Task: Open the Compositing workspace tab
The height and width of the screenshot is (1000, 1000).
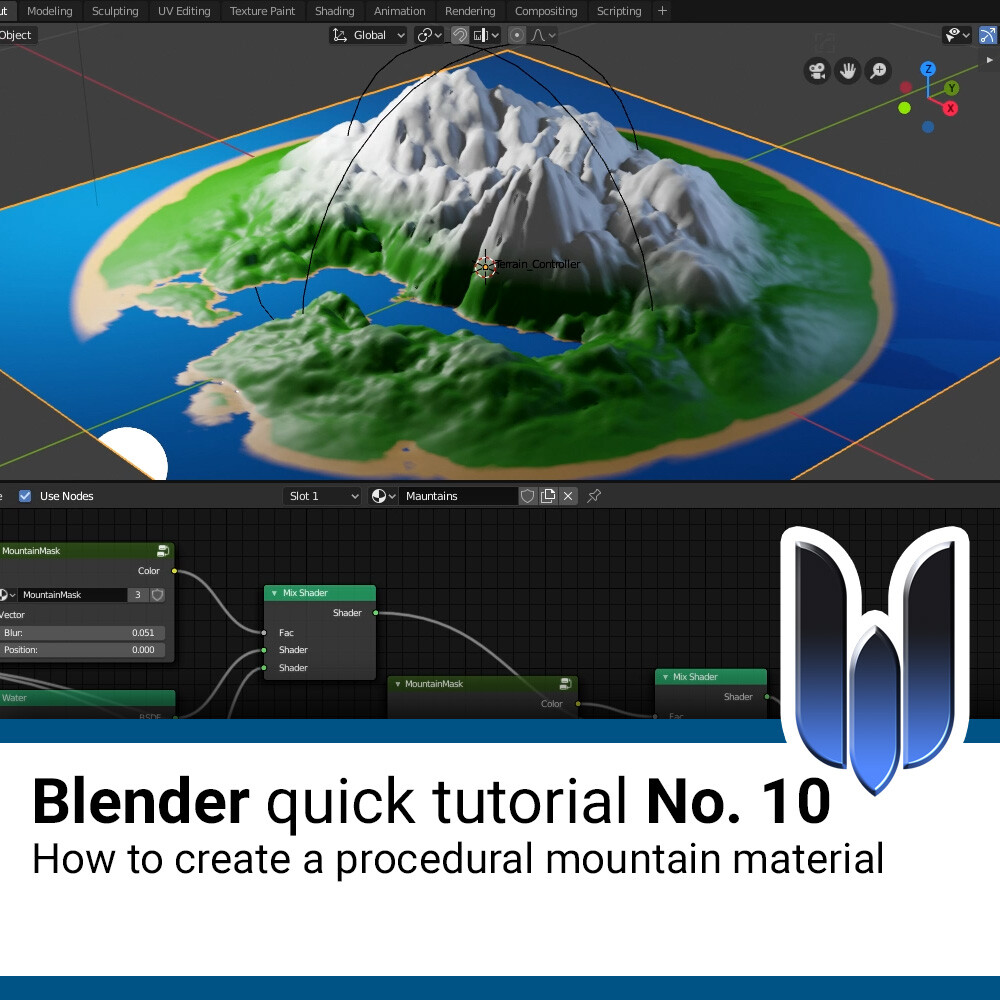Action: point(546,11)
